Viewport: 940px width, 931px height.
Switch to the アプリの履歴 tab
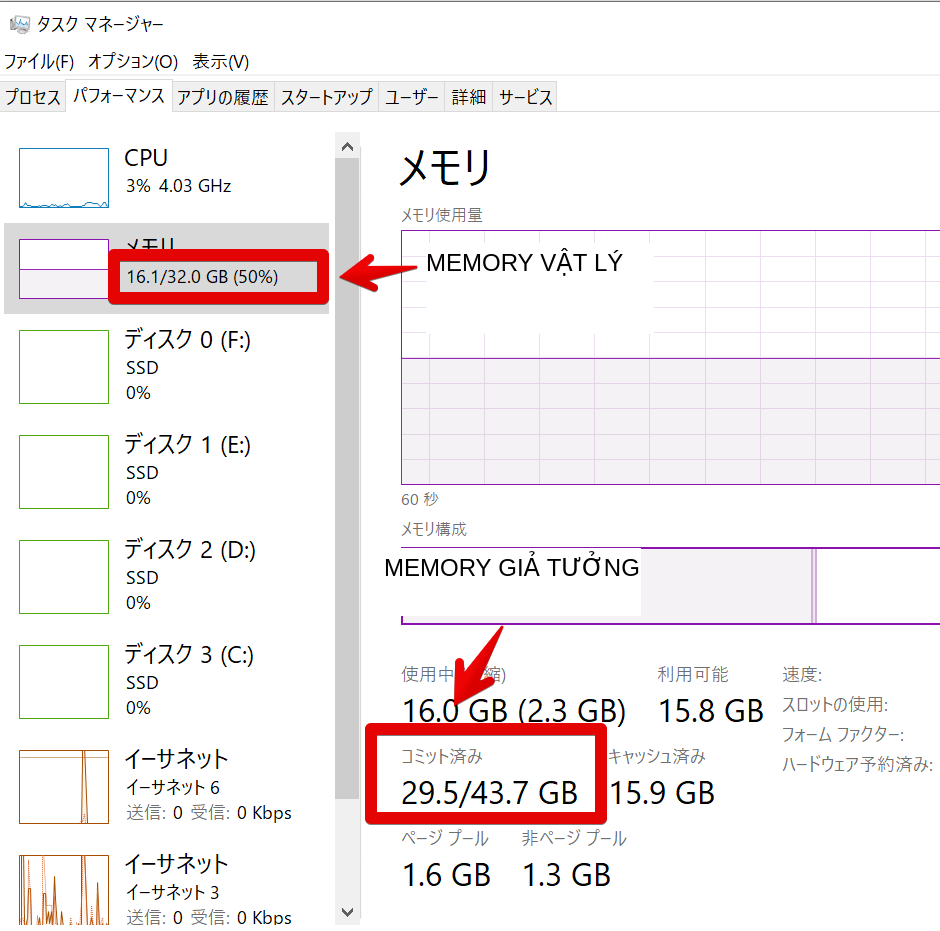223,97
